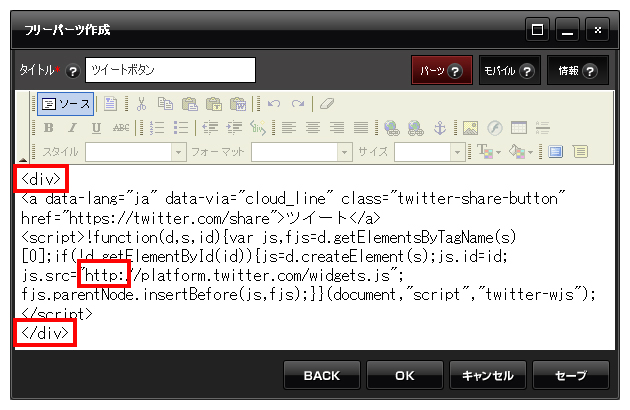
Task: Click the Redo arrow icon
Action: coord(298,104)
